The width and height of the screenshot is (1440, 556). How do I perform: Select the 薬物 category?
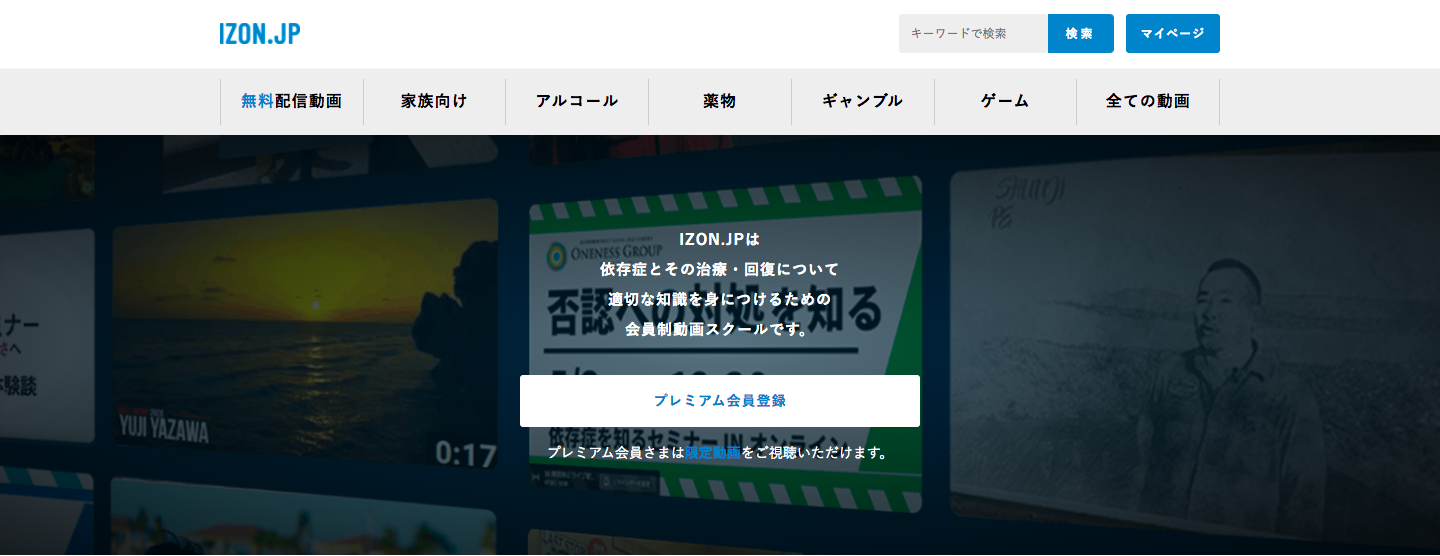coord(720,101)
